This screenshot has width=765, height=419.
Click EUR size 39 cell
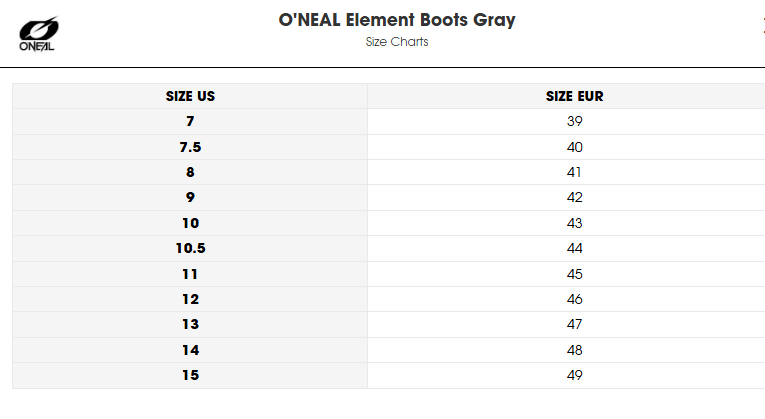click(574, 121)
